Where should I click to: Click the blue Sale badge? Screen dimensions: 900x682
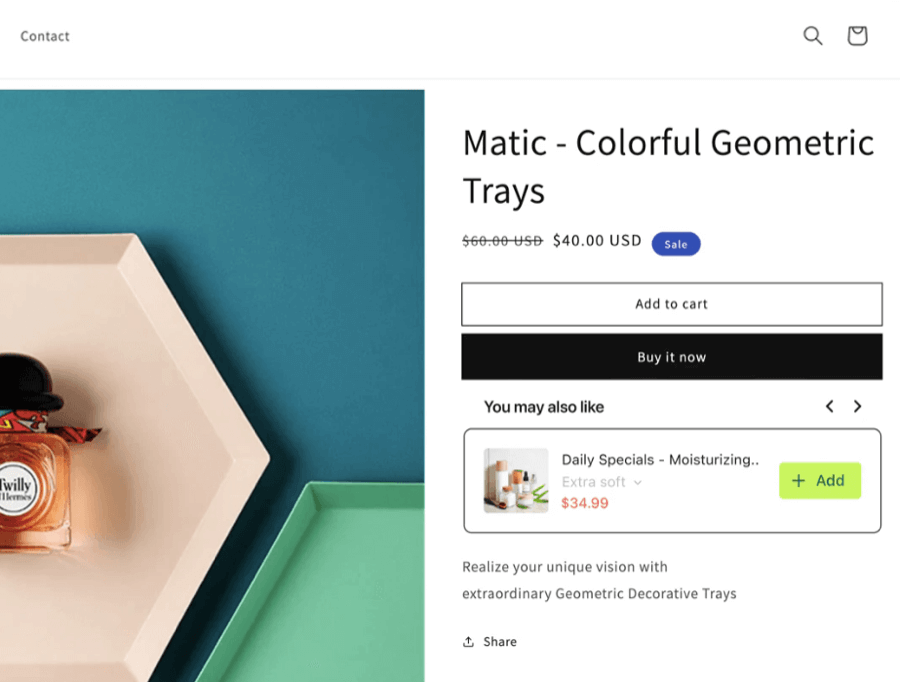pos(676,244)
